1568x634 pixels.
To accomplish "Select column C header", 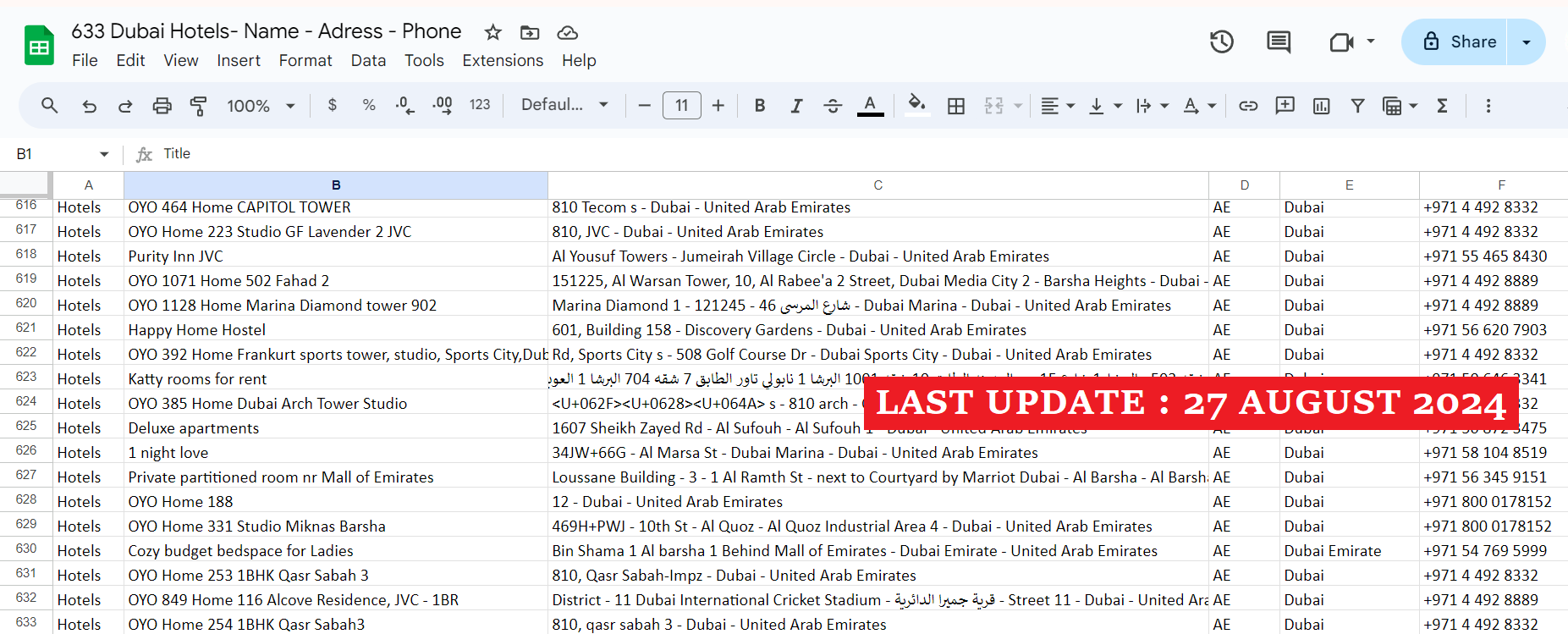I will 878,185.
